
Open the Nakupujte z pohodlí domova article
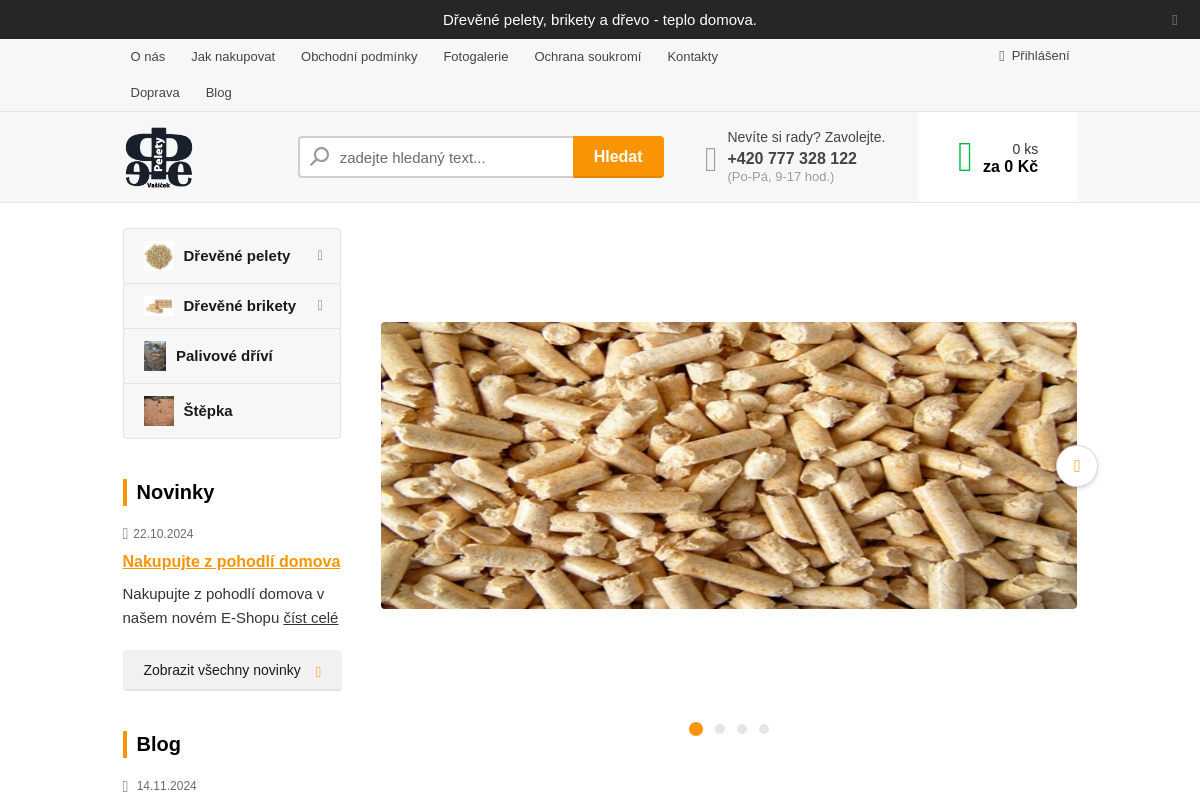[231, 562]
